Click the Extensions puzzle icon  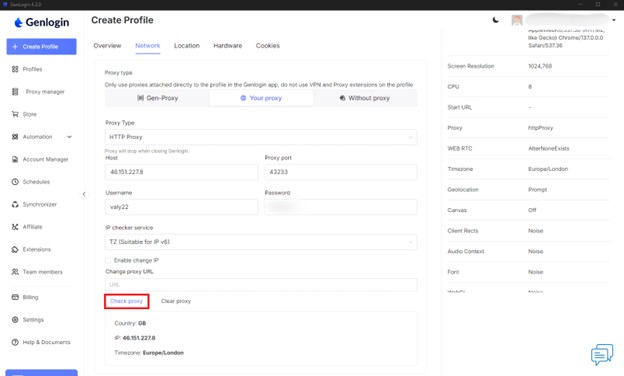pyautogui.click(x=15, y=249)
